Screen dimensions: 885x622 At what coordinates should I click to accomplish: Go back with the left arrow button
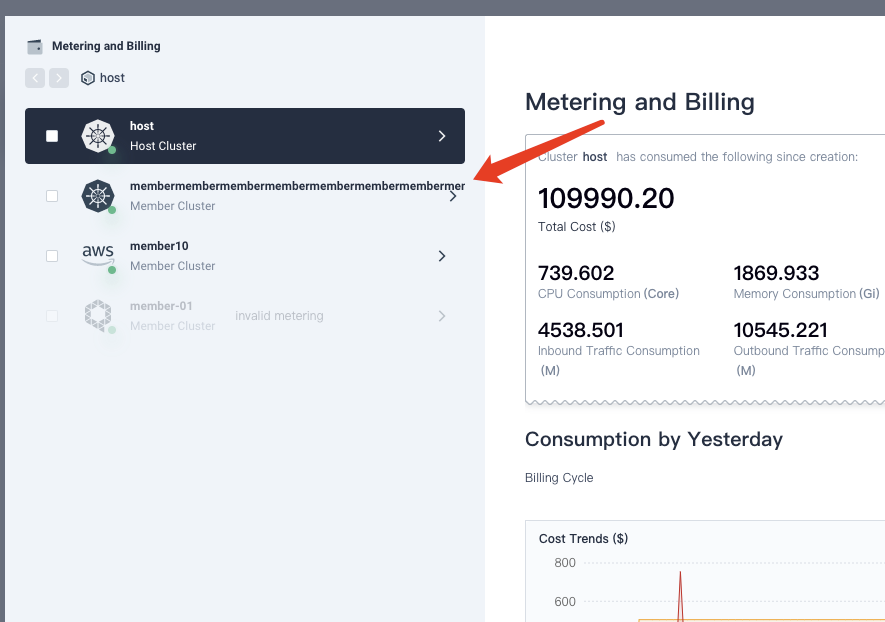[x=35, y=78]
